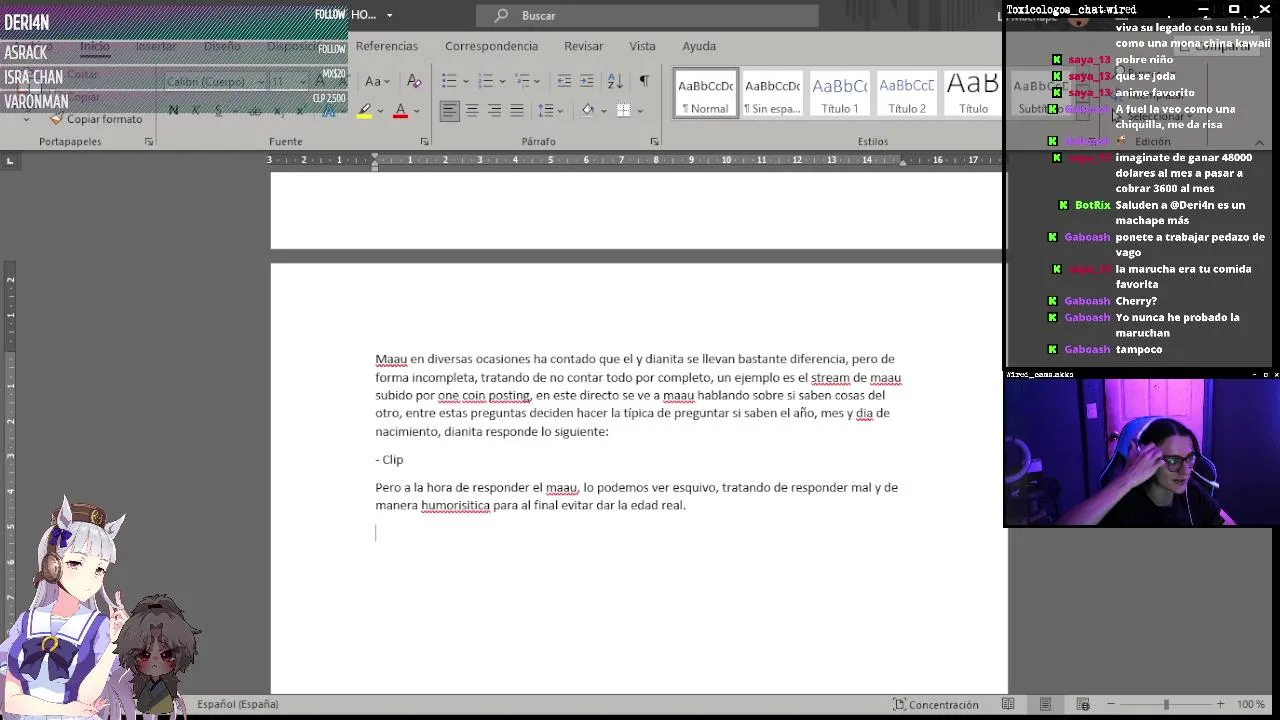Click in the Buscar search box
The height and width of the screenshot is (720, 1280).
[x=647, y=15]
